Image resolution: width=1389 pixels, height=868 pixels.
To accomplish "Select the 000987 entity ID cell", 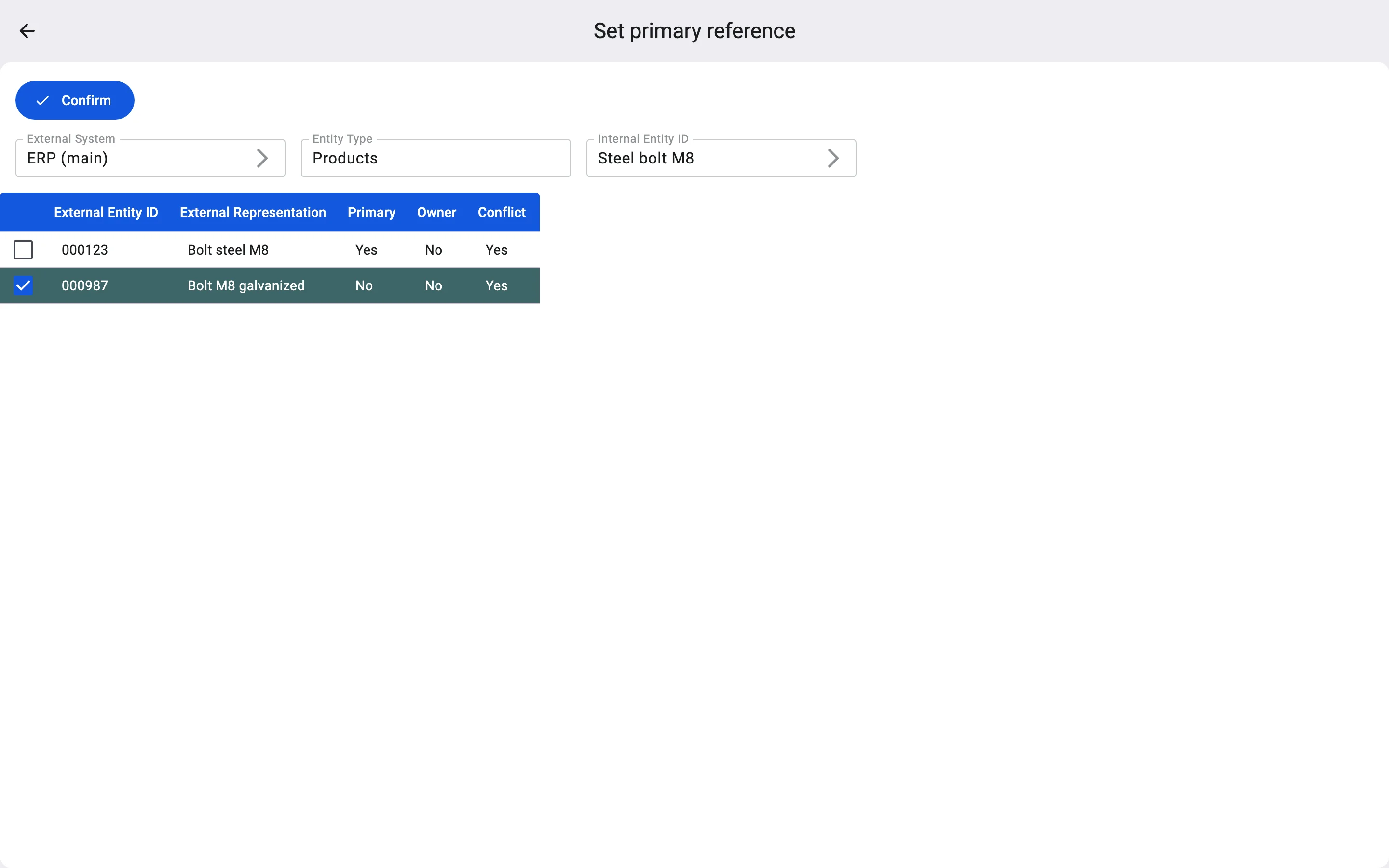I will pos(85,285).
